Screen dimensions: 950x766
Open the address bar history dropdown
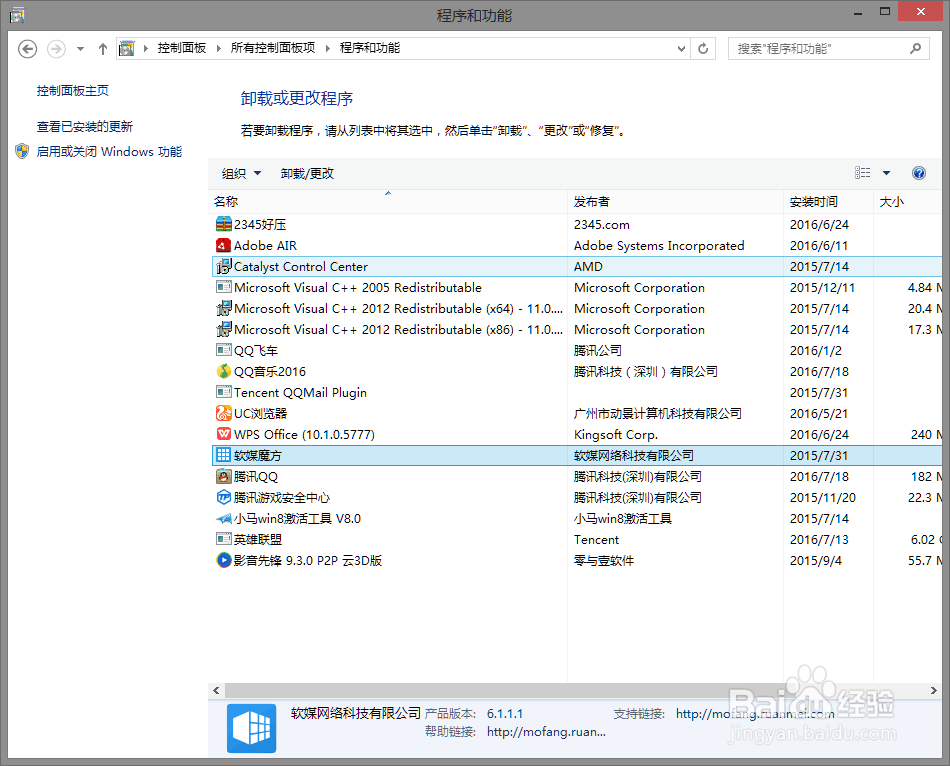682,48
